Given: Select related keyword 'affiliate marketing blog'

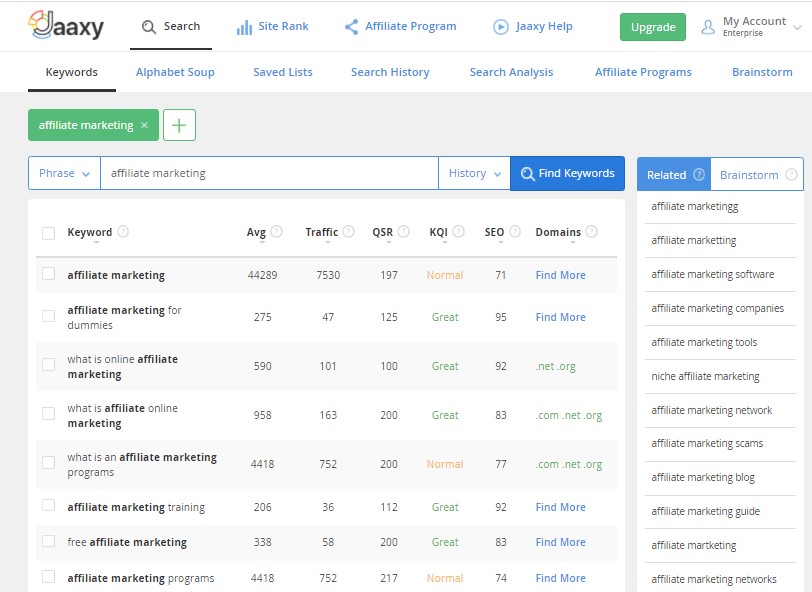Looking at the screenshot, I should tap(703, 478).
